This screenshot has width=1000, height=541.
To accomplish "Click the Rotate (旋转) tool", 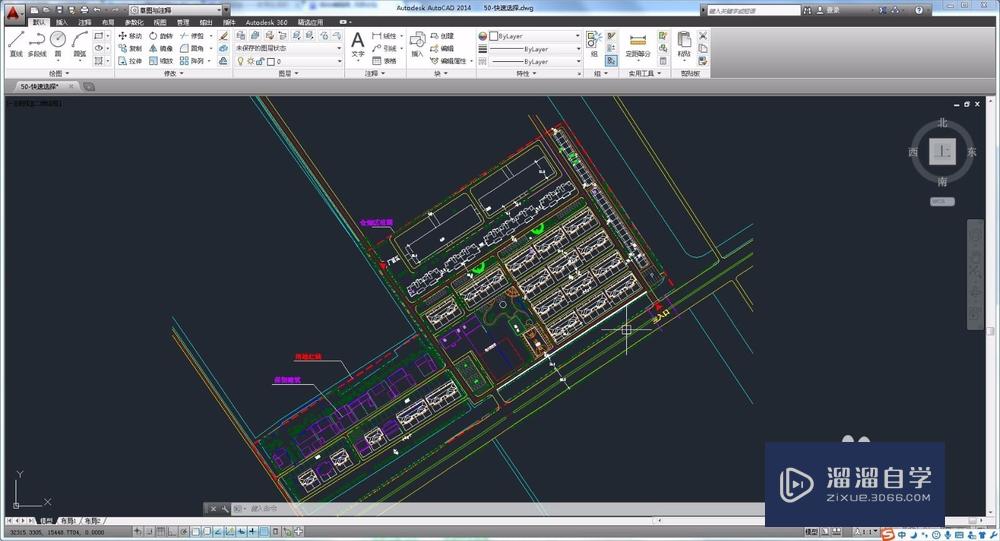I will coord(161,36).
